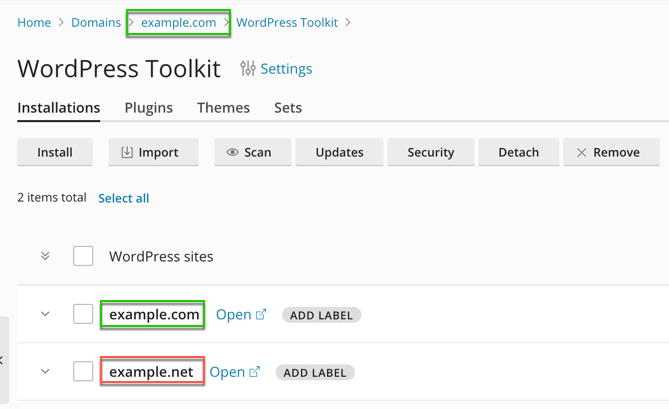Select the example.net checkbox
Viewport: 669px width, 409px height.
click(x=83, y=371)
